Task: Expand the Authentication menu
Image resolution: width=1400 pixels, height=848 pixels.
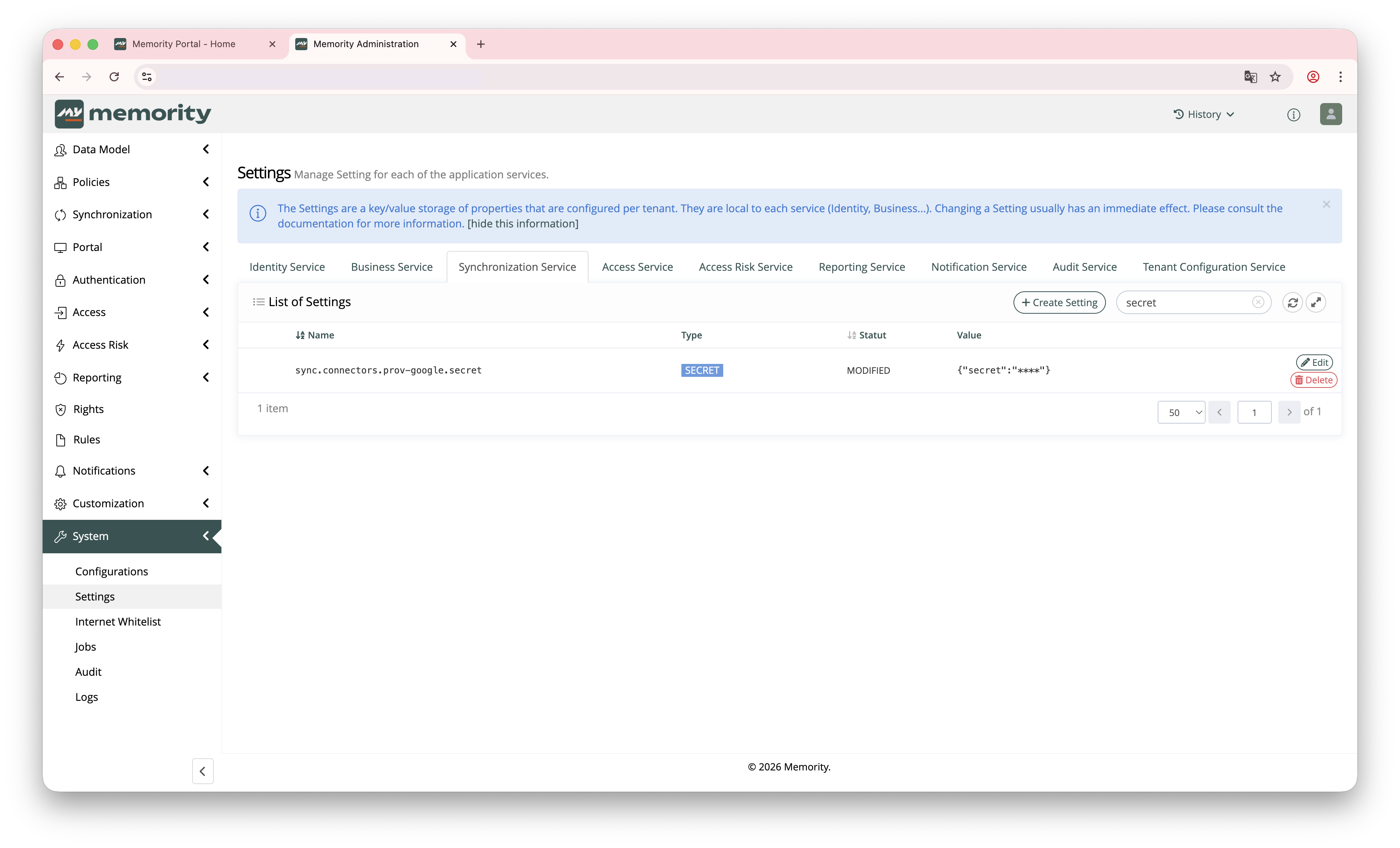Action: tap(132, 280)
